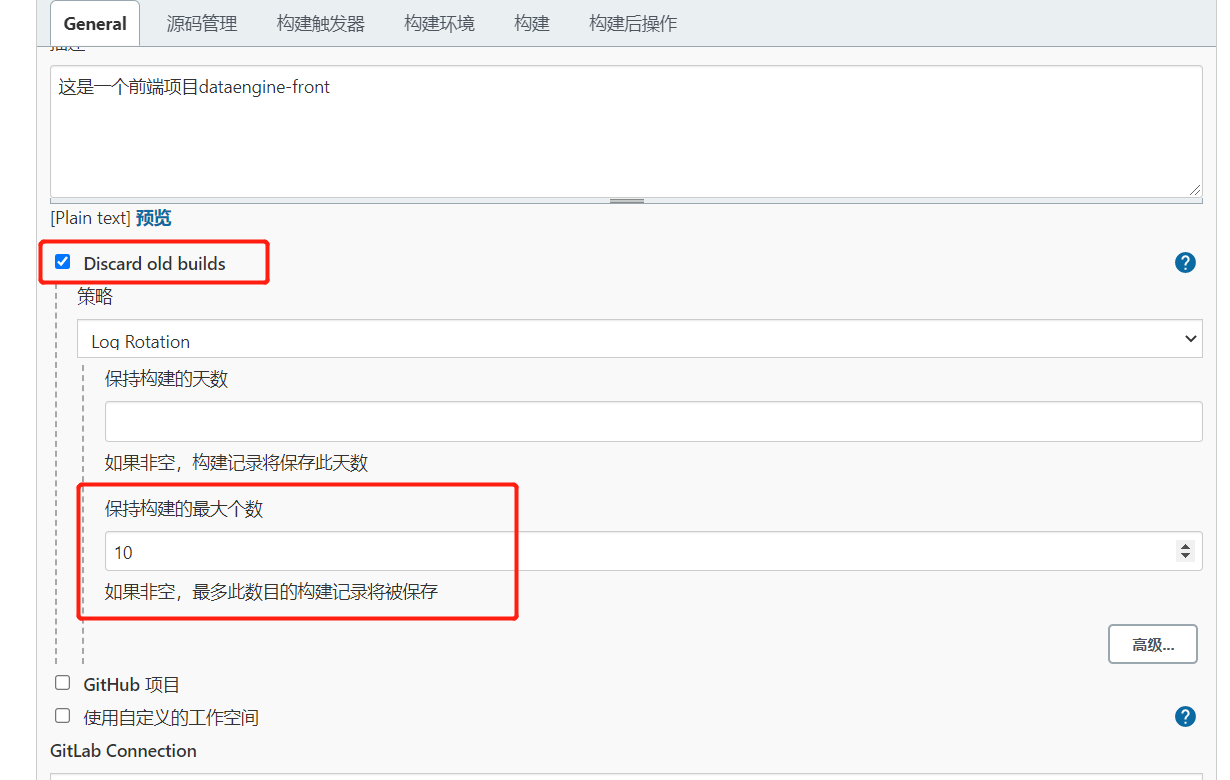Click the 预览 link for the description
The height and width of the screenshot is (780, 1230).
(x=153, y=218)
